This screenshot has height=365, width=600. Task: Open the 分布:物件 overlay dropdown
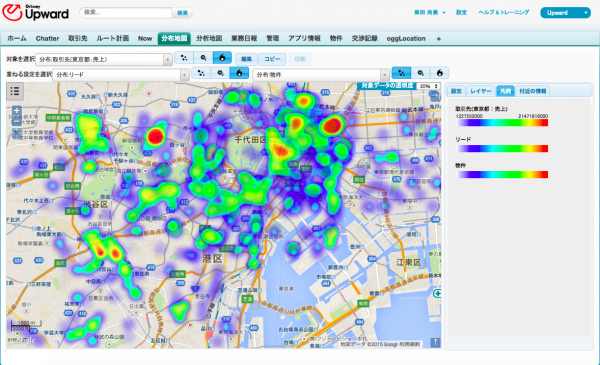321,75
